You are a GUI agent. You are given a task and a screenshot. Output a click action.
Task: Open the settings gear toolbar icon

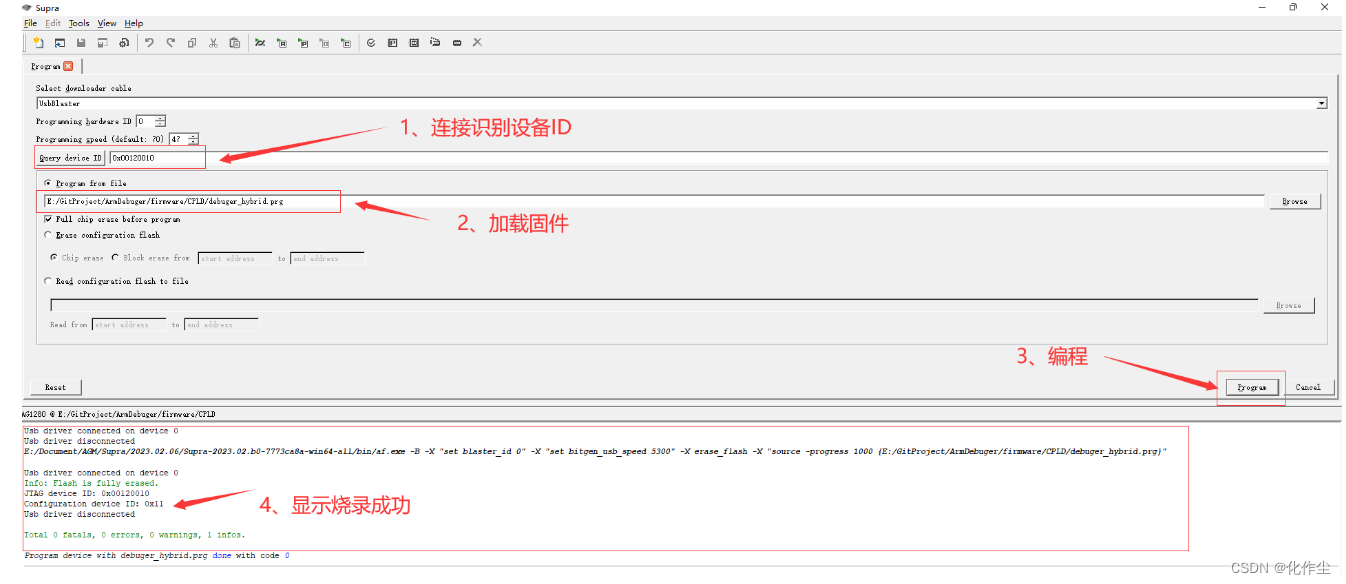point(123,42)
